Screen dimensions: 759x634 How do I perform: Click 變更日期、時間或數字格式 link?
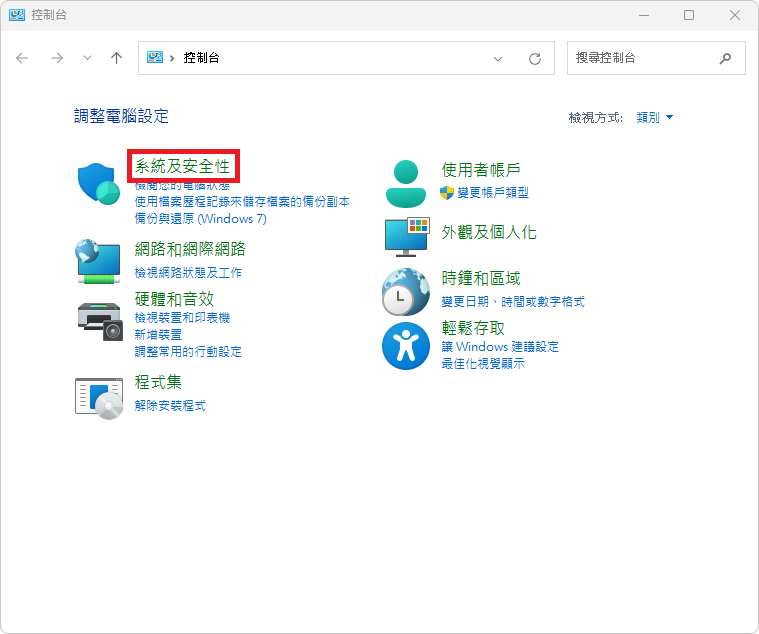point(512,301)
